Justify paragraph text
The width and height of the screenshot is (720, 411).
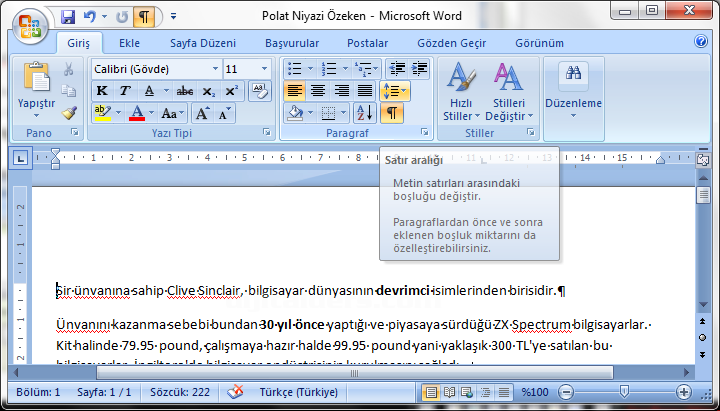point(365,91)
